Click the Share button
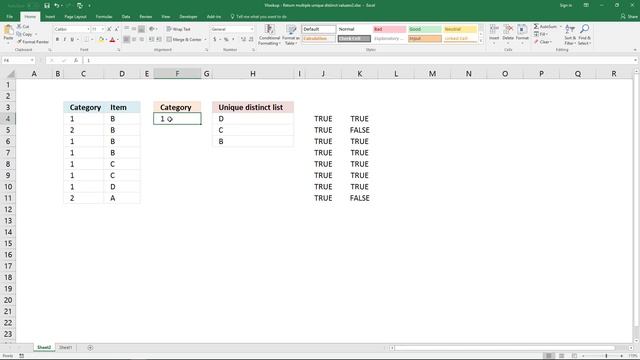Image resolution: width=640 pixels, height=360 pixels. pos(629,17)
